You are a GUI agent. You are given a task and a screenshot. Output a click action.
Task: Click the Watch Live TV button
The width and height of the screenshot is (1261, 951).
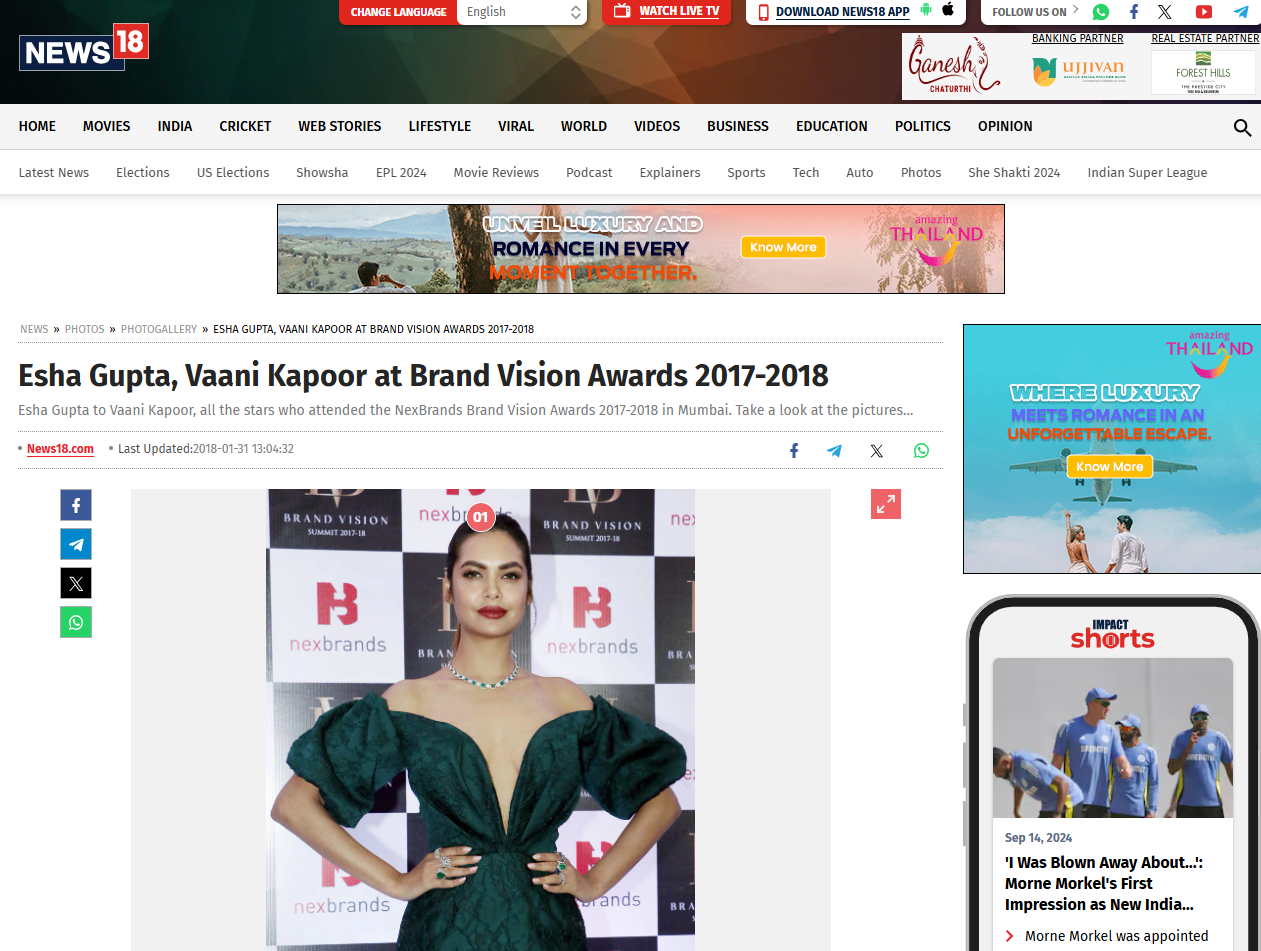[x=666, y=11]
